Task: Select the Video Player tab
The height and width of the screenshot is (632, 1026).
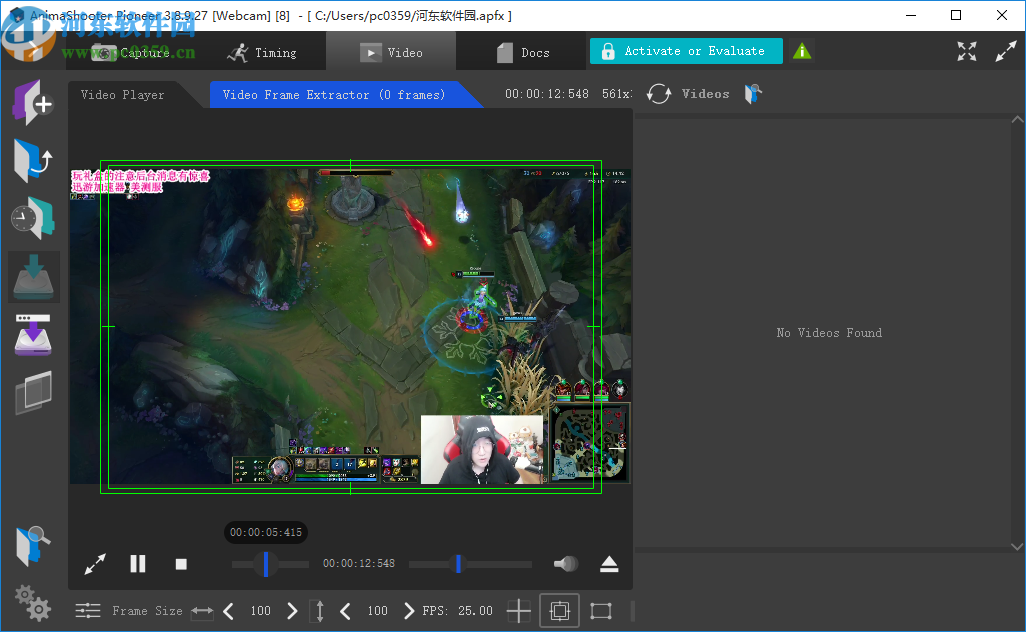Action: [122, 95]
